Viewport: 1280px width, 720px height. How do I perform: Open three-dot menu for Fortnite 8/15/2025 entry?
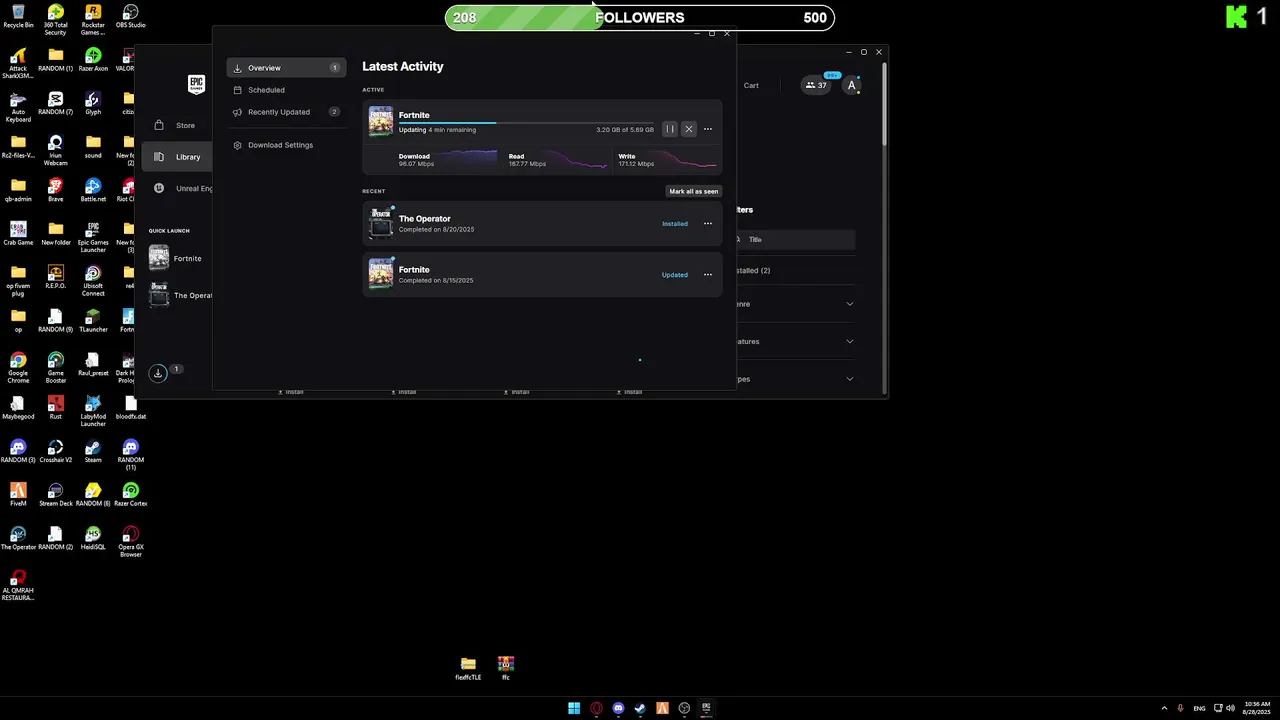(x=708, y=275)
